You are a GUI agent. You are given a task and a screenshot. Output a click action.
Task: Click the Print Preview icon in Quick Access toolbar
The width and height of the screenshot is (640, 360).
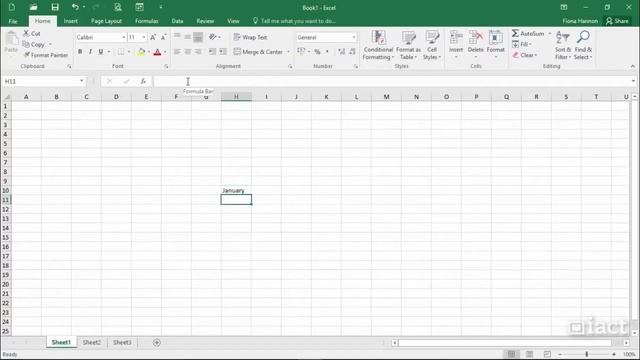[x=118, y=7]
